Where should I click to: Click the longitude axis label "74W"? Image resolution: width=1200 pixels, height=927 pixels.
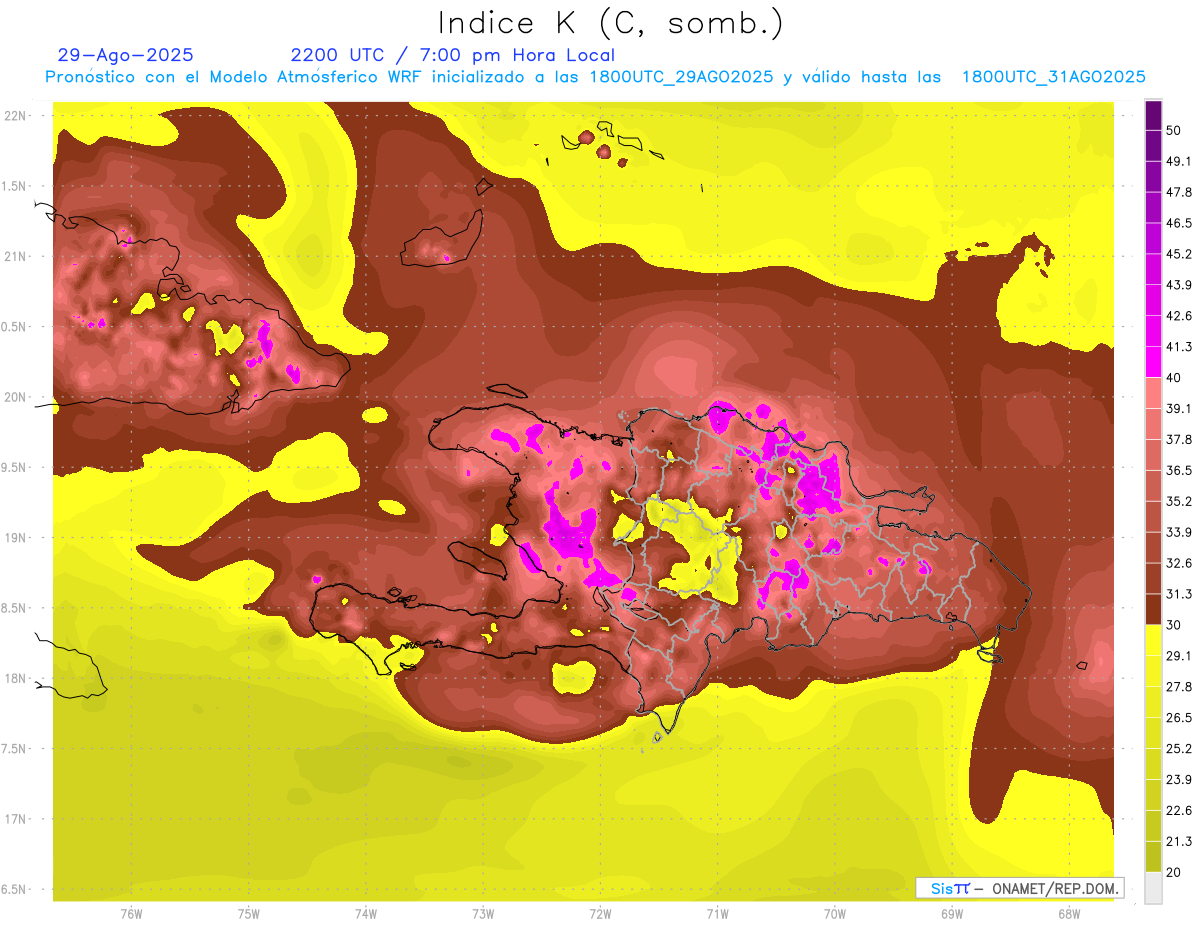365,914
